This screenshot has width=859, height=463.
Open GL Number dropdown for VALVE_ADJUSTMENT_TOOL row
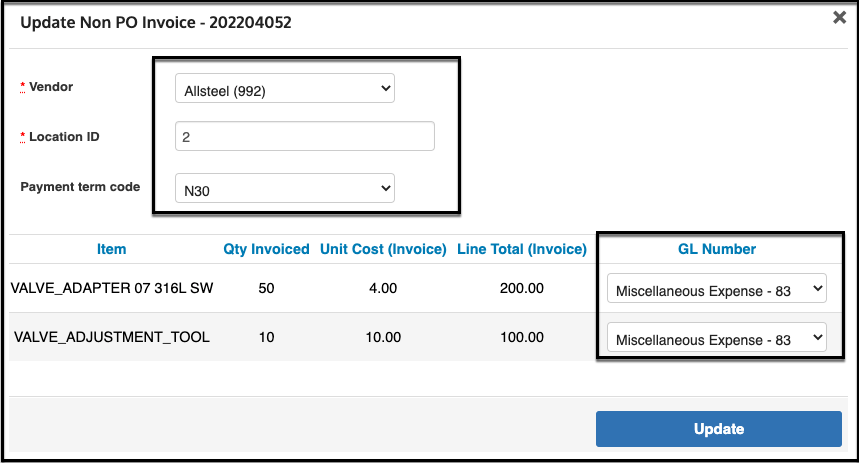(717, 337)
